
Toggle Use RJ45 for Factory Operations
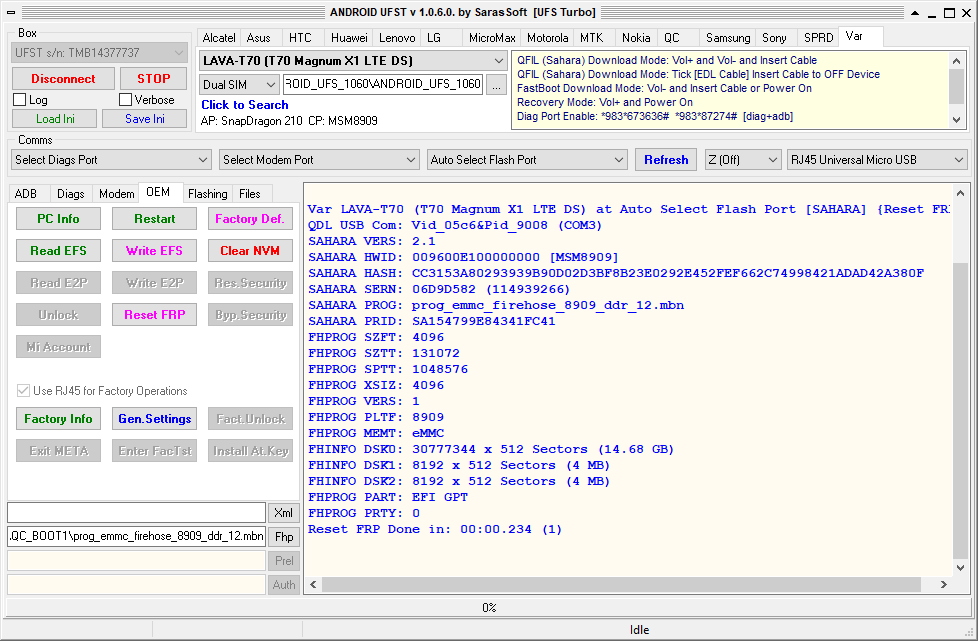[23, 391]
